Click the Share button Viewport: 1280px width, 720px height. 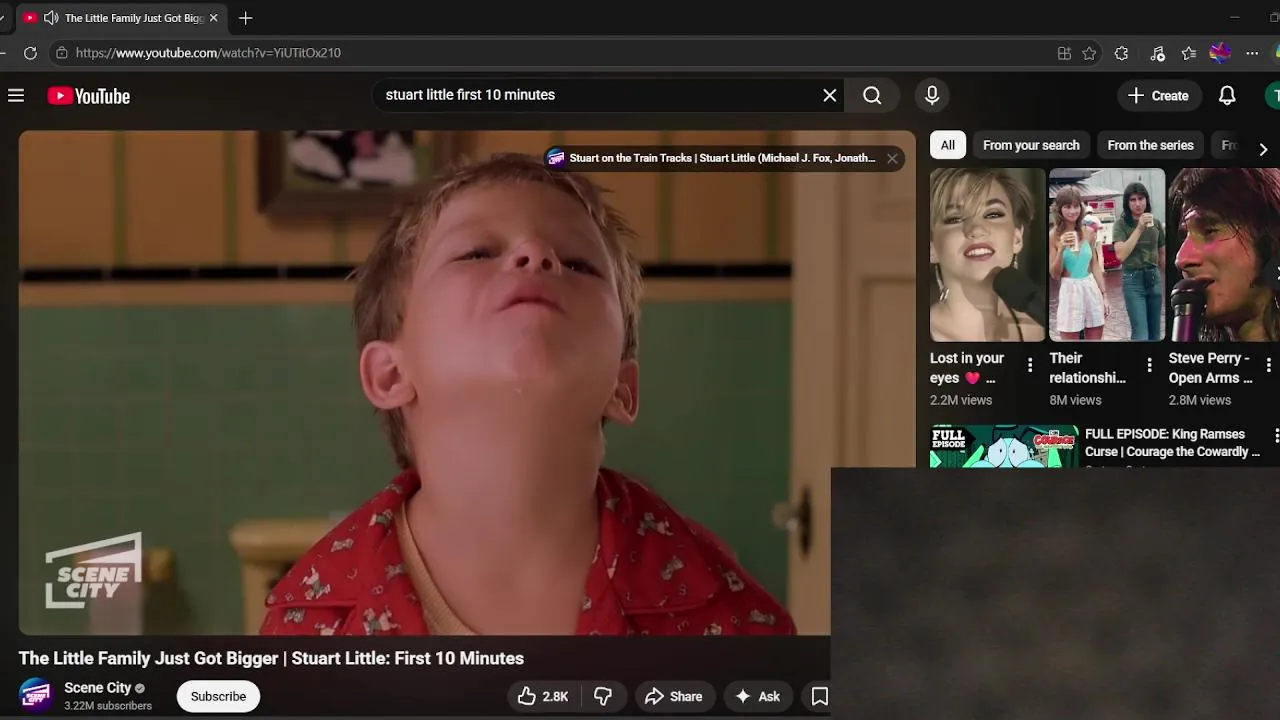(x=673, y=696)
